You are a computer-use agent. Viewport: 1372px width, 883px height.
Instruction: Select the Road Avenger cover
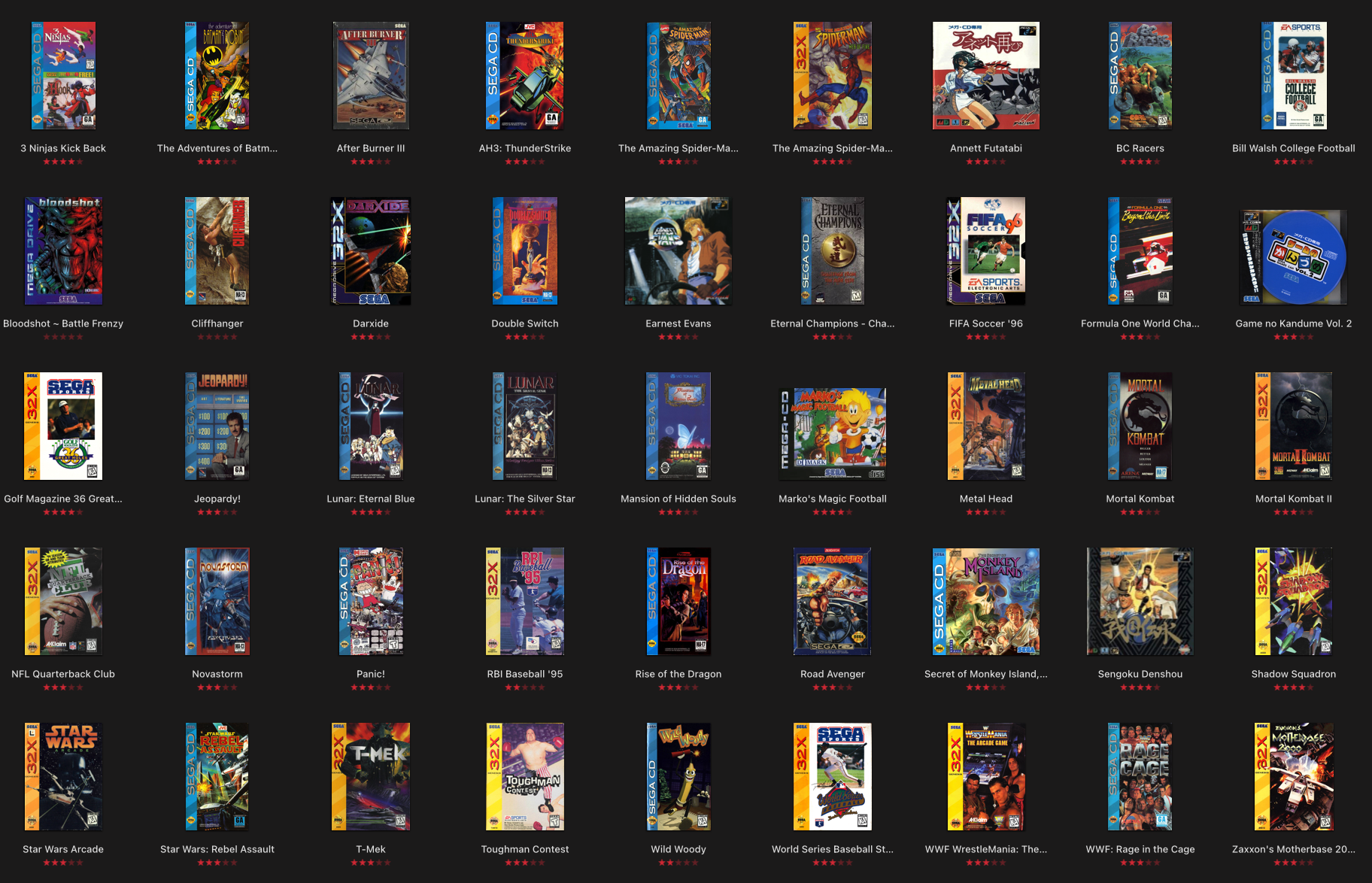point(833,601)
